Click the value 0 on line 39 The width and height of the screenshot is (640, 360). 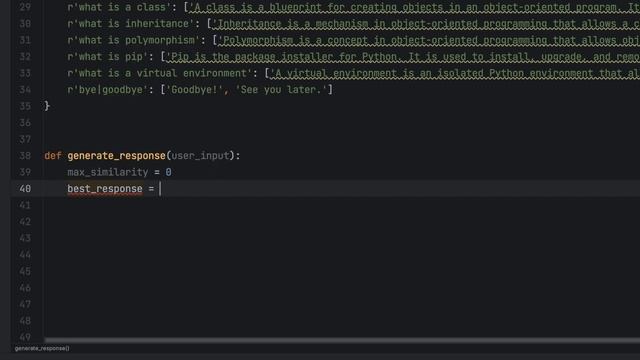tap(169, 172)
